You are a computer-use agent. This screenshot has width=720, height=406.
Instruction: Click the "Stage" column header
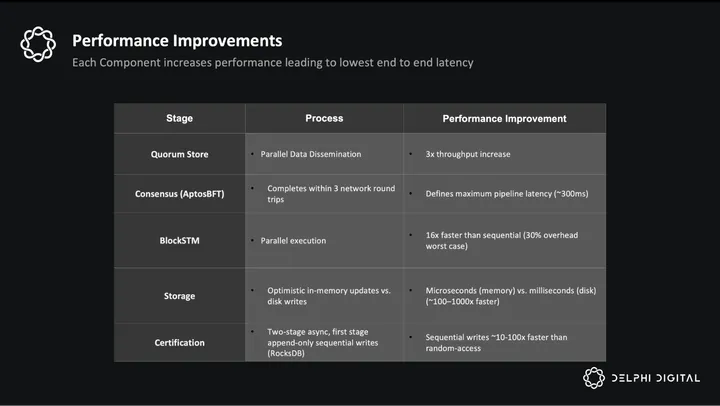[x=179, y=119]
